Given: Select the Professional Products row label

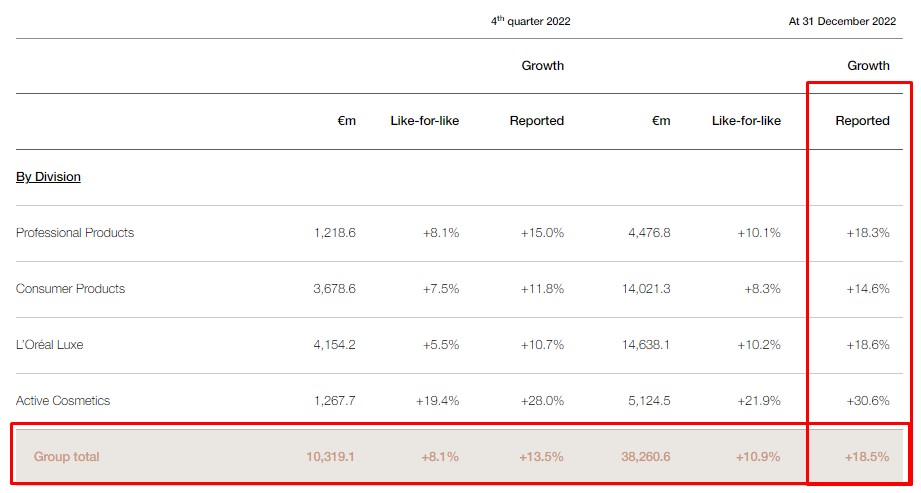Looking at the screenshot, I should point(75,233).
